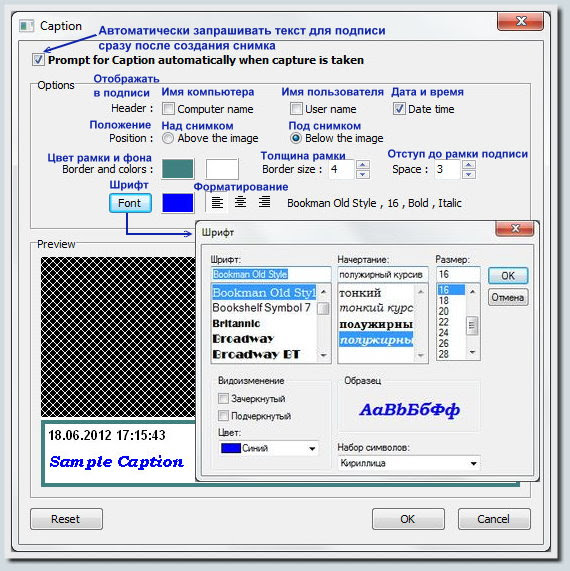Pick Broadway from the font list
The height and width of the screenshot is (571, 570).
(243, 339)
